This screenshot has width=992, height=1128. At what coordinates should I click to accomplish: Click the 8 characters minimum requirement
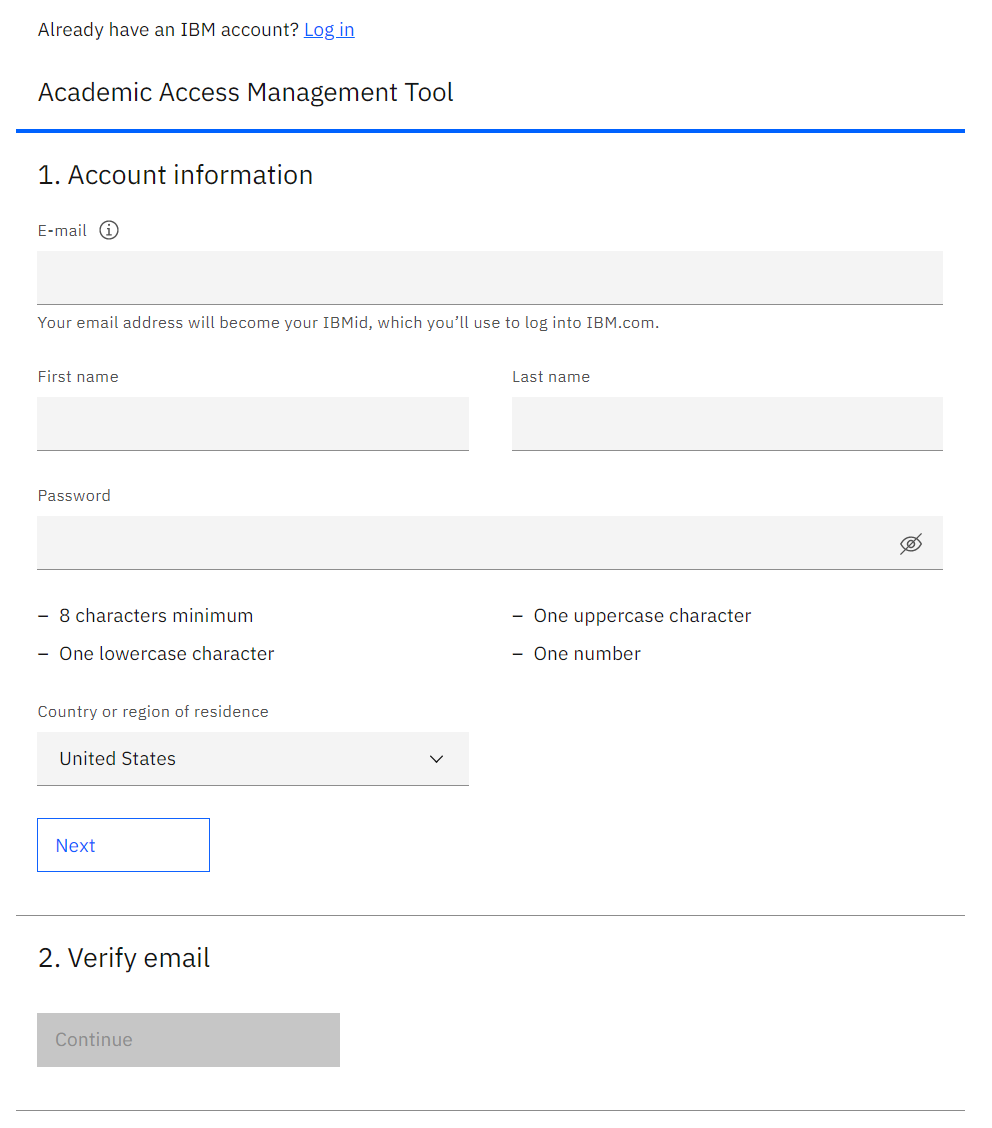(156, 616)
